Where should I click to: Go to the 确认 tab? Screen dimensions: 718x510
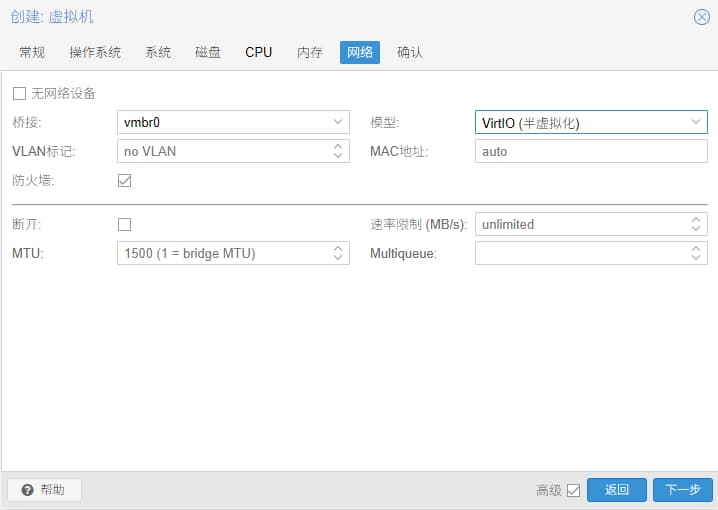click(x=409, y=52)
